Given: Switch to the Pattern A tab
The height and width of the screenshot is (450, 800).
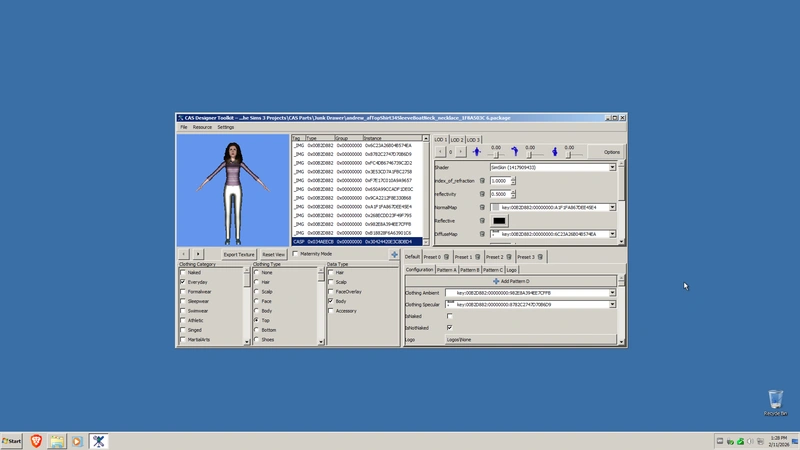Looking at the screenshot, I should point(445,270).
